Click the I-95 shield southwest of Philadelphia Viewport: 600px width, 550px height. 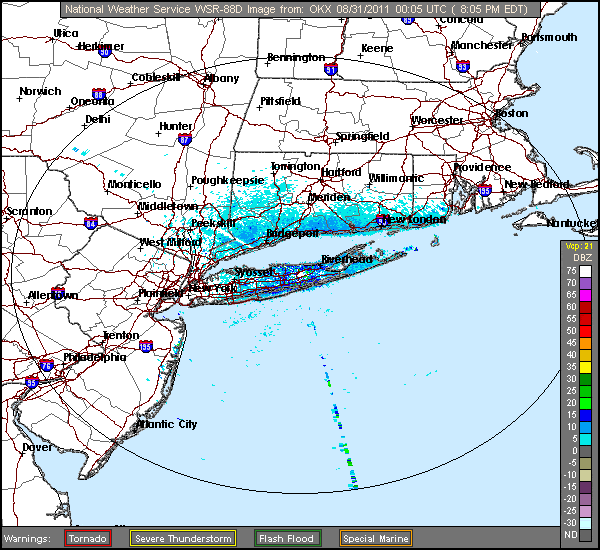tap(32, 382)
